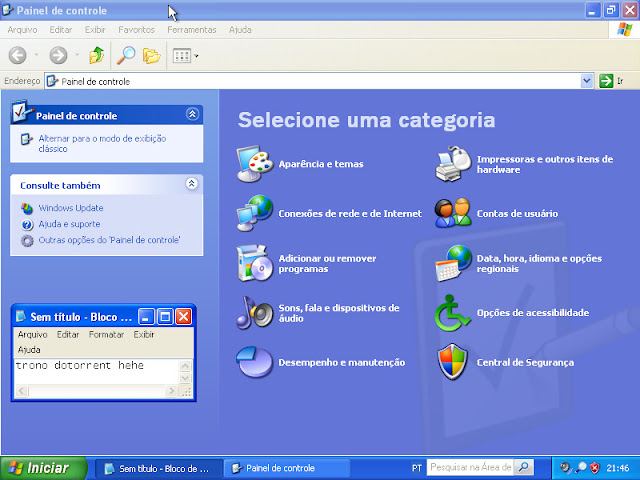Open the Opções de acessibilidade text link

click(533, 313)
